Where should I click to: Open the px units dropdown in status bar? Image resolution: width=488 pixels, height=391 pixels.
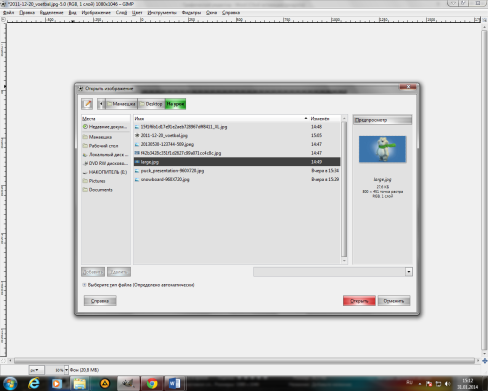tap(36, 370)
